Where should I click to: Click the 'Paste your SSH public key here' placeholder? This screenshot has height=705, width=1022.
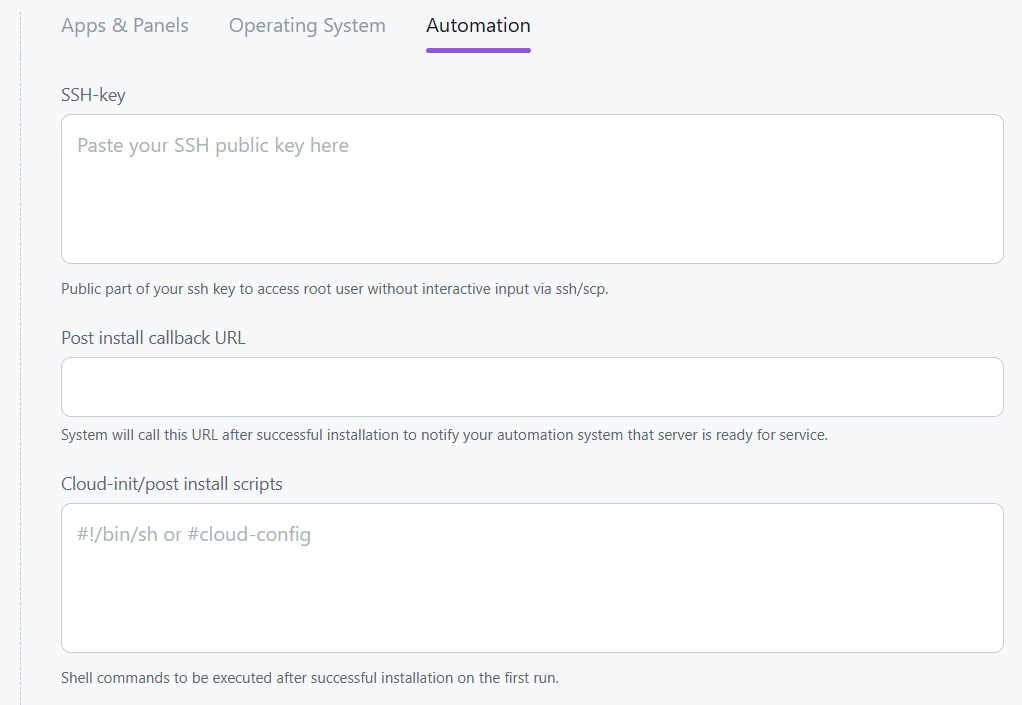[x=213, y=146]
